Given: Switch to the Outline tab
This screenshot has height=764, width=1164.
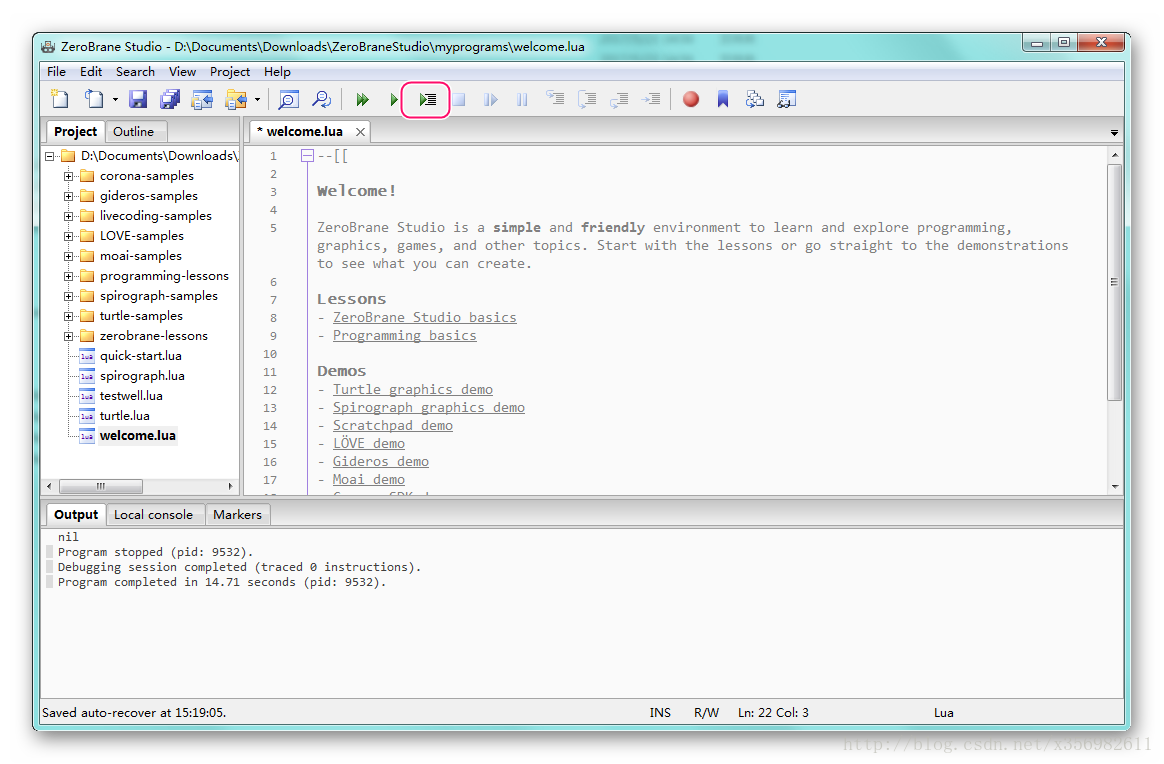Looking at the screenshot, I should [133, 132].
